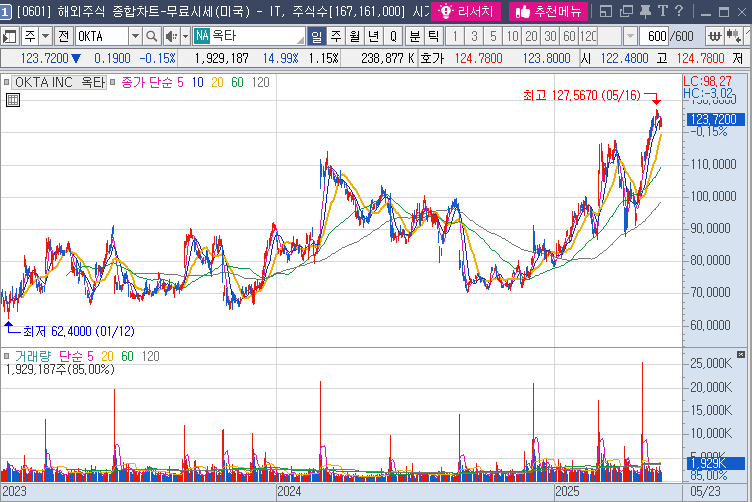
Task: Choose the 1 interval button
Action: pos(455,36)
